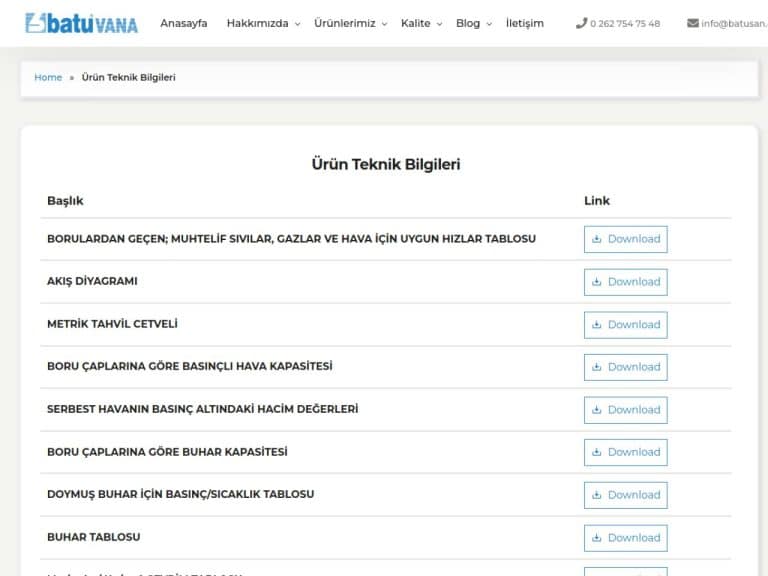This screenshot has height=576, width=768.
Task: Open the Ürünlerimiz menu
Action: (345, 23)
